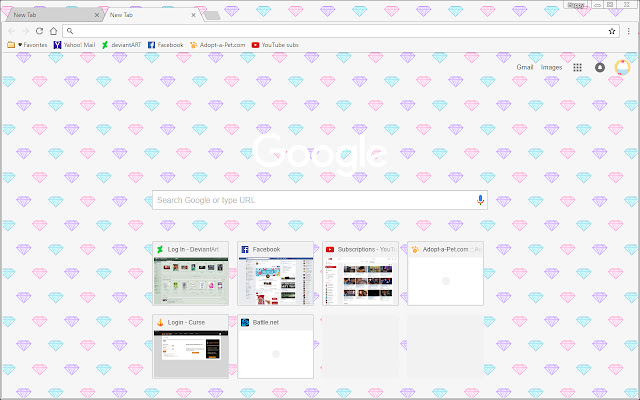Open the Adopt-a-Pet.com most-visited tile
The width and height of the screenshot is (640, 400).
click(445, 273)
